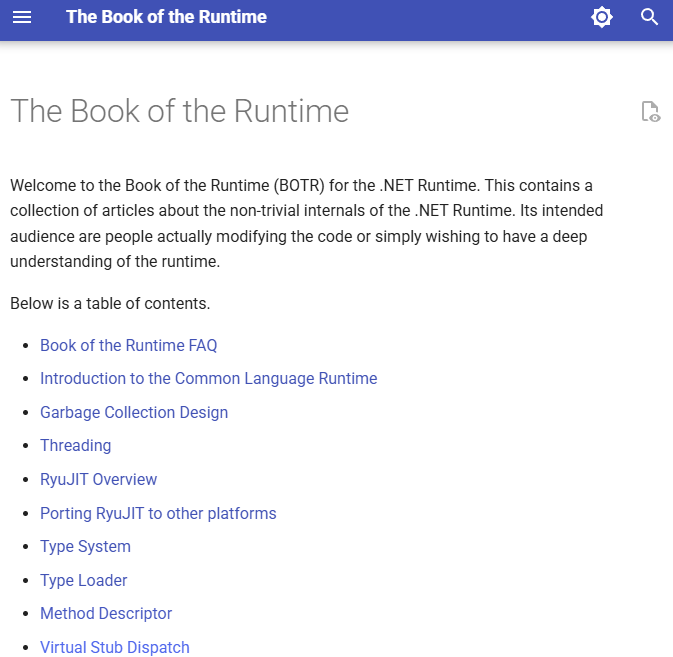The image size is (673, 657).
Task: Open Introduction to the Common Language Runtime
Action: point(208,378)
